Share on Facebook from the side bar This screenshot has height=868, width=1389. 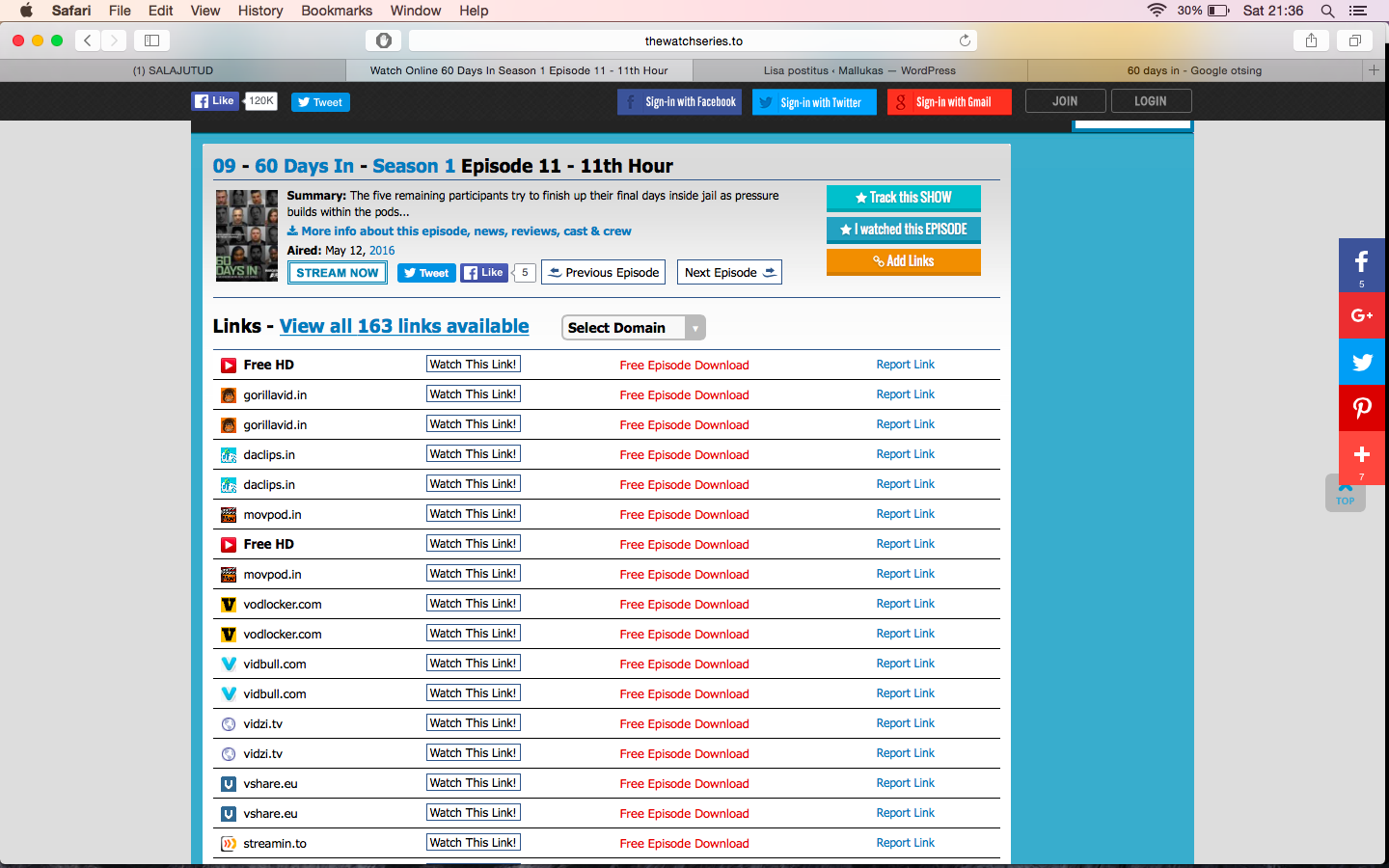click(x=1362, y=265)
